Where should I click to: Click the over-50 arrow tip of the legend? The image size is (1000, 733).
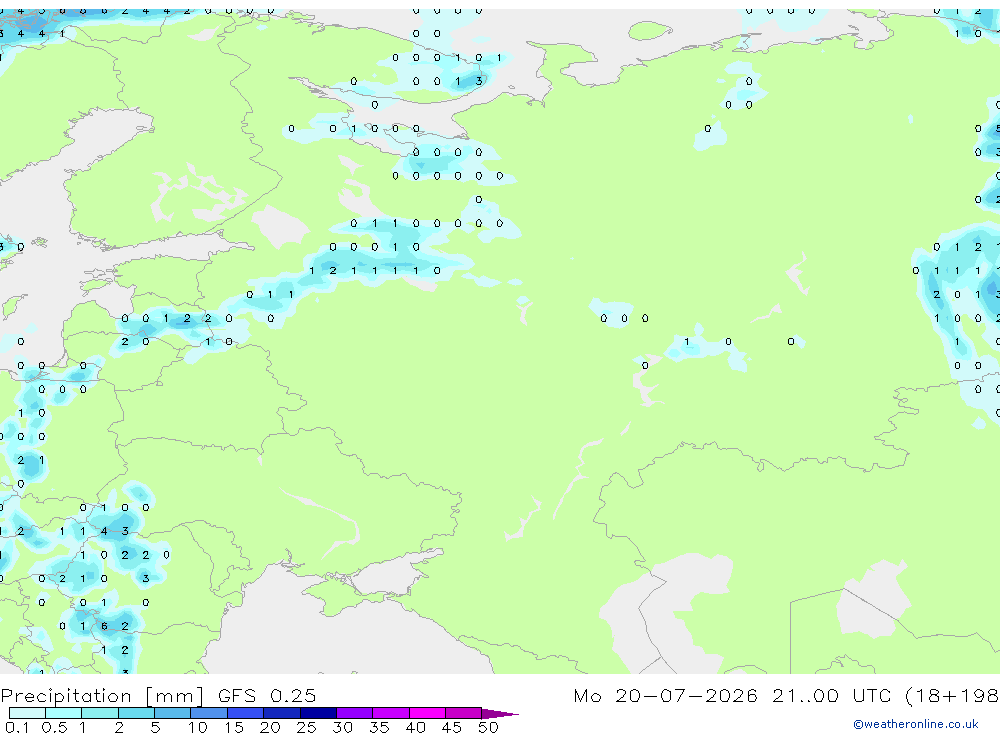(499, 713)
